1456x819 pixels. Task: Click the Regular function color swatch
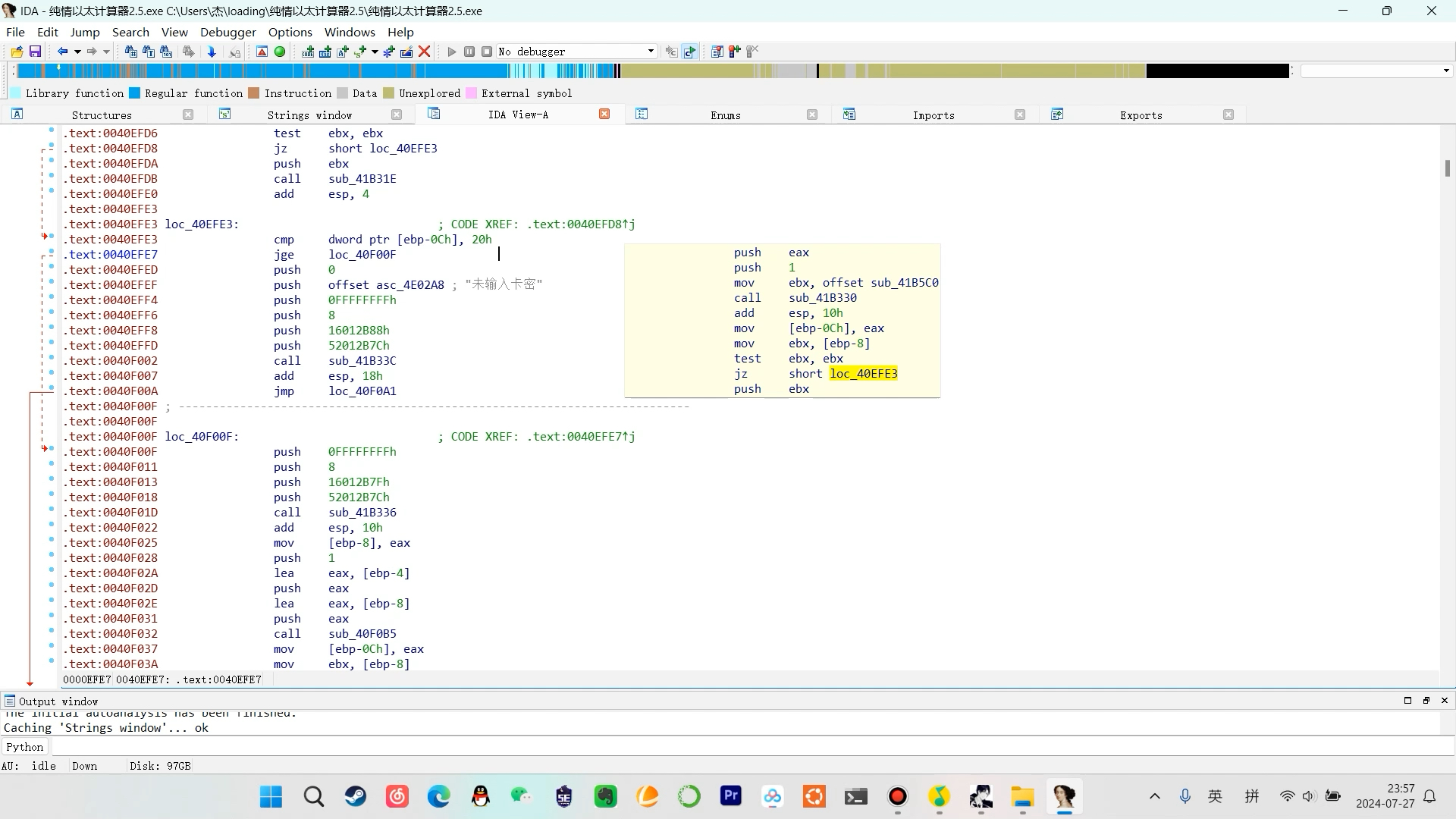tap(135, 93)
